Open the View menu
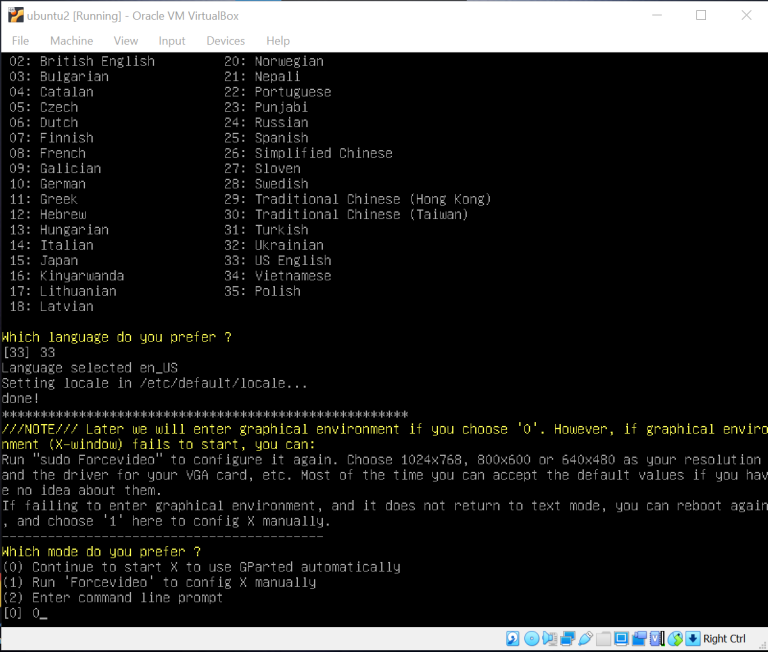Screen dimensions: 768x652 [x=126, y=41]
